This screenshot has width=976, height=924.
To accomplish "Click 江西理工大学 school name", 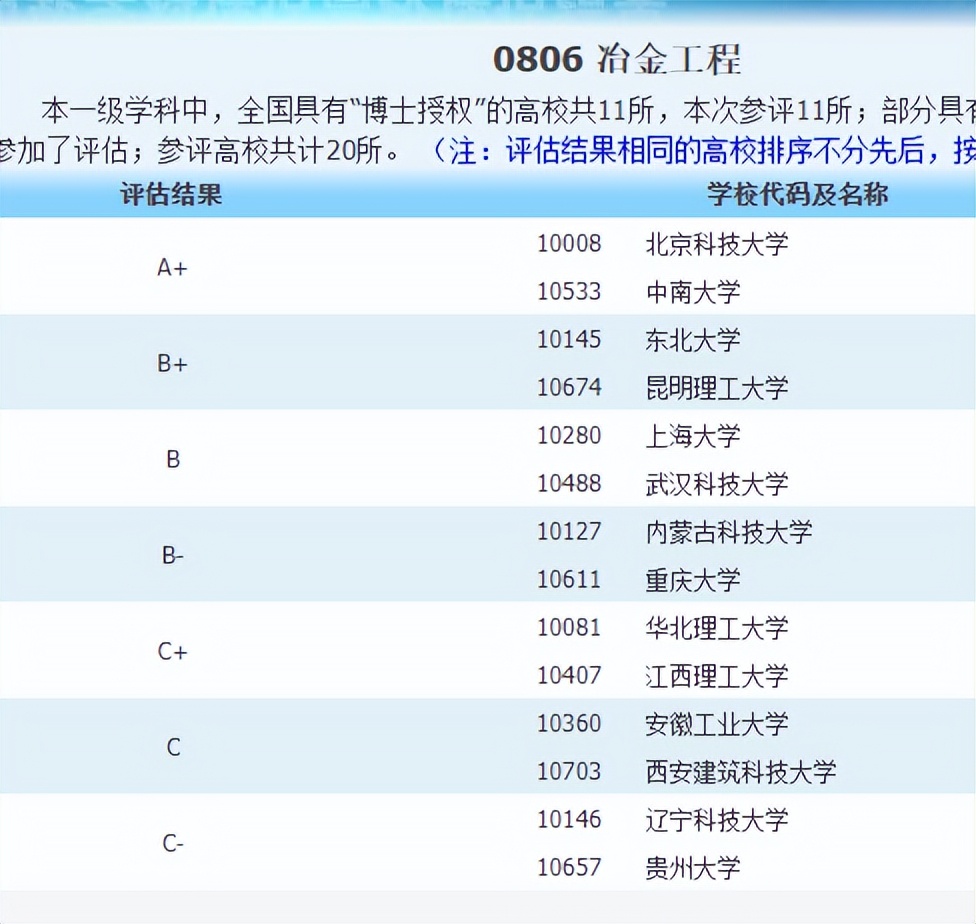I will [716, 676].
